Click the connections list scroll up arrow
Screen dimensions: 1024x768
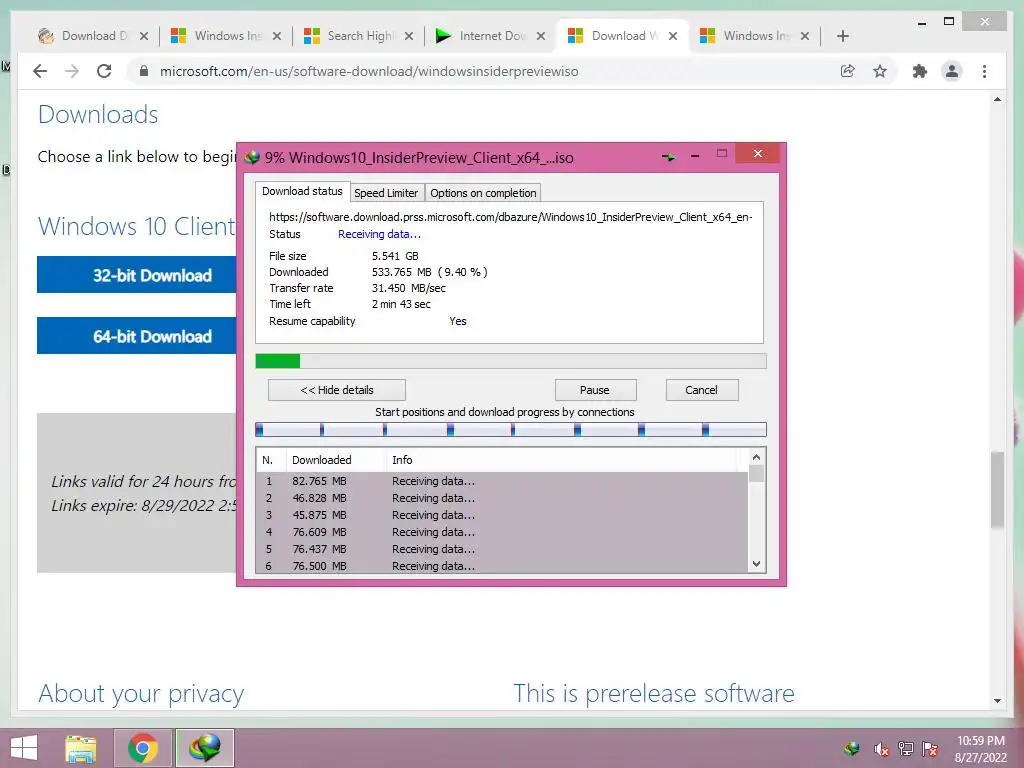point(756,457)
